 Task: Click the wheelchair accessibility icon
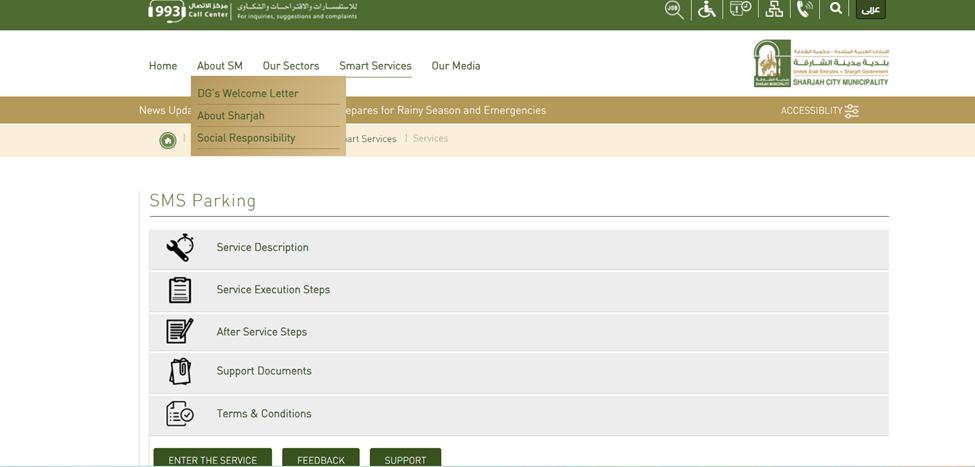(706, 9)
